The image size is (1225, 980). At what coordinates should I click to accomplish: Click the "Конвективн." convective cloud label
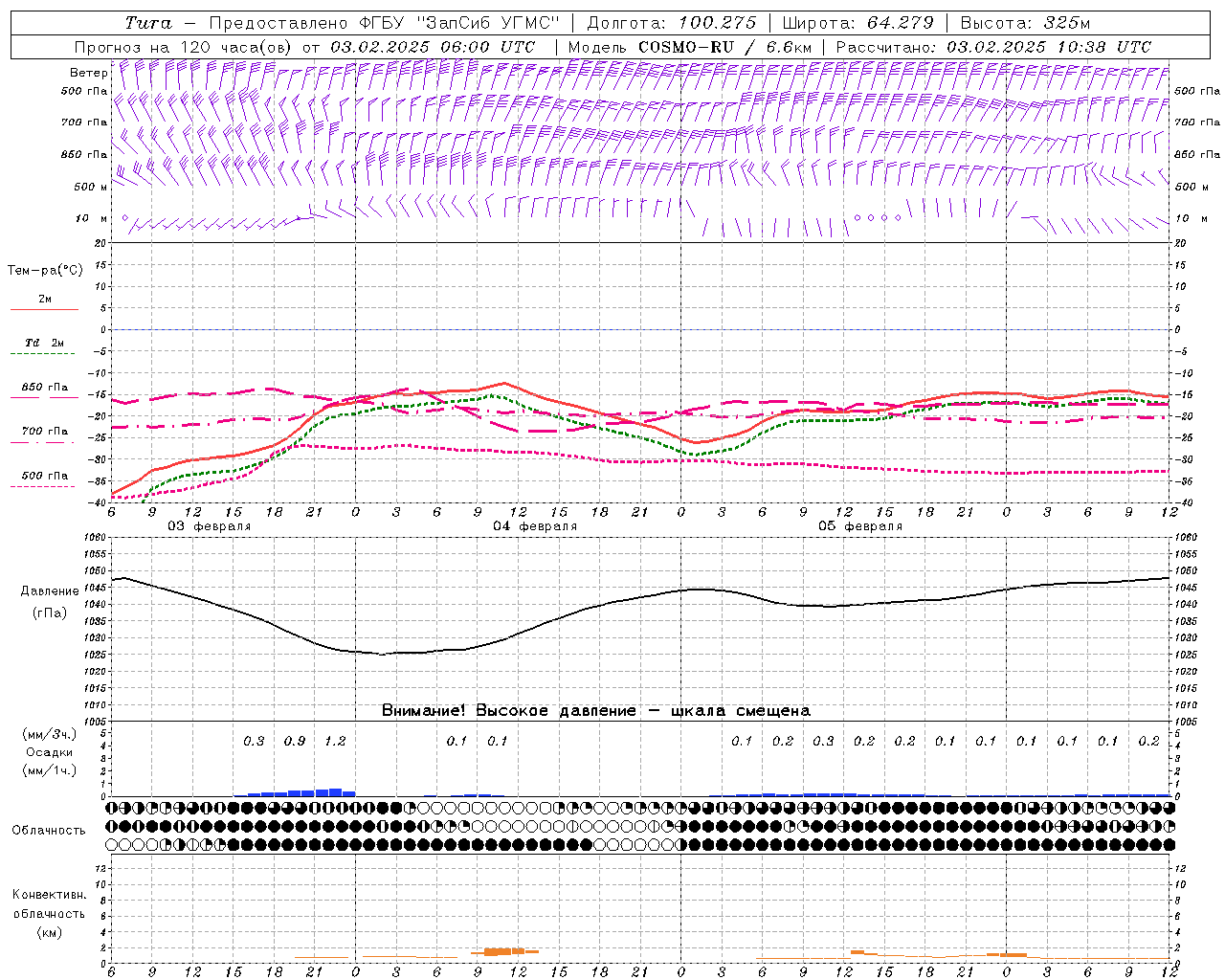pos(49,895)
